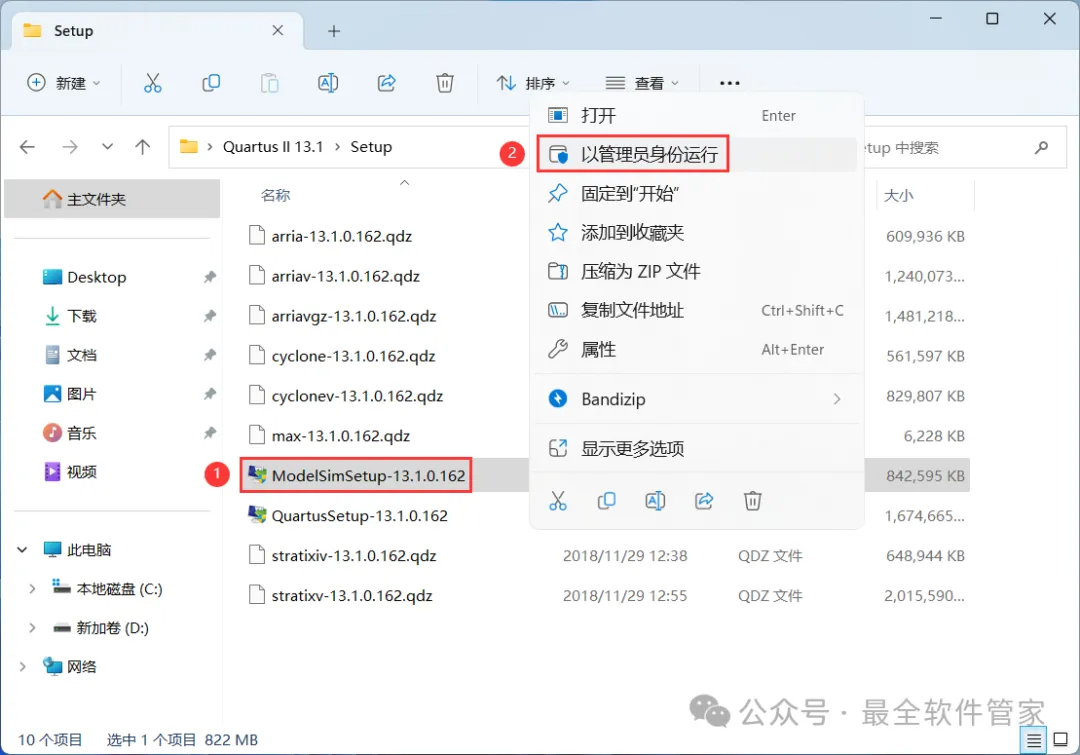Viewport: 1080px width, 755px height.
Task: Choose 打开 in context menu
Action: click(x=697, y=116)
